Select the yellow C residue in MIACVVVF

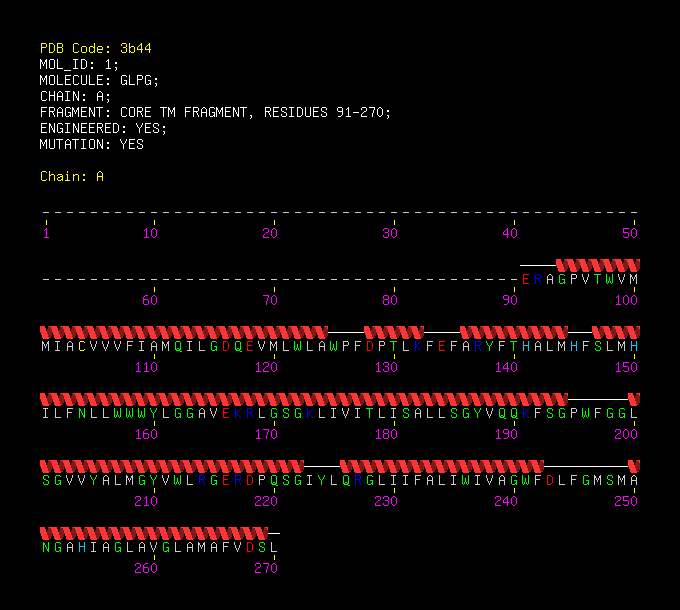[x=82, y=346]
